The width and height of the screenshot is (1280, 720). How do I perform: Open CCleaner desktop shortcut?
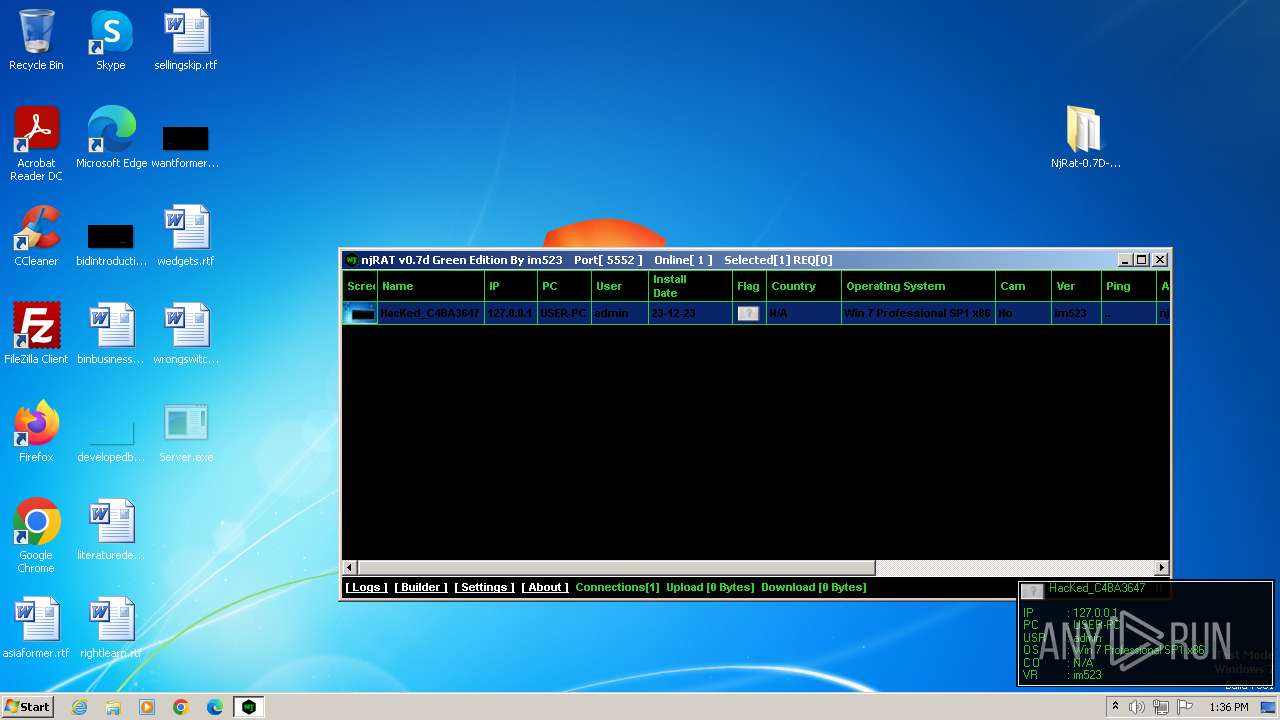click(x=36, y=236)
